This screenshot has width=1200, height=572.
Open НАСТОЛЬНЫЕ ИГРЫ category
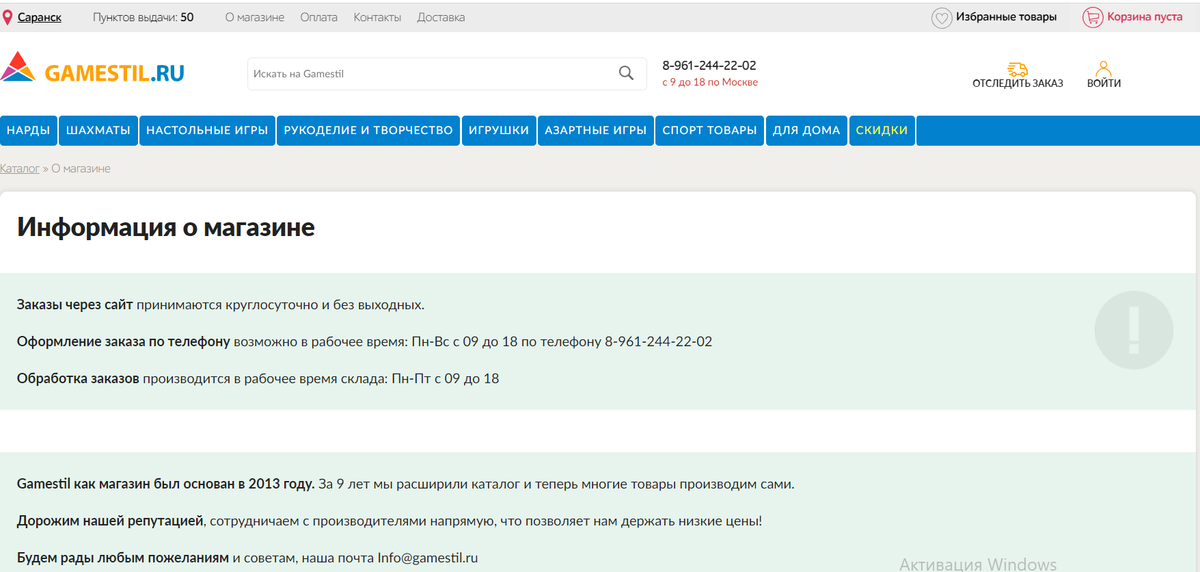(207, 130)
